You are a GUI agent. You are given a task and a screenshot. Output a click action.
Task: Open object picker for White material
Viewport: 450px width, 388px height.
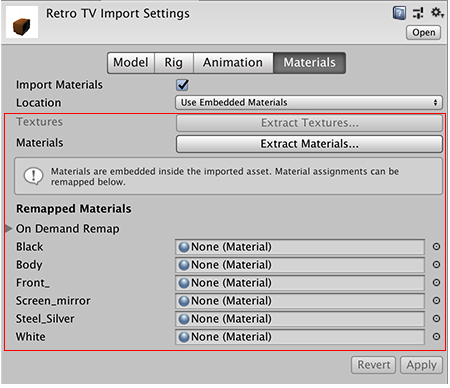[x=436, y=337]
